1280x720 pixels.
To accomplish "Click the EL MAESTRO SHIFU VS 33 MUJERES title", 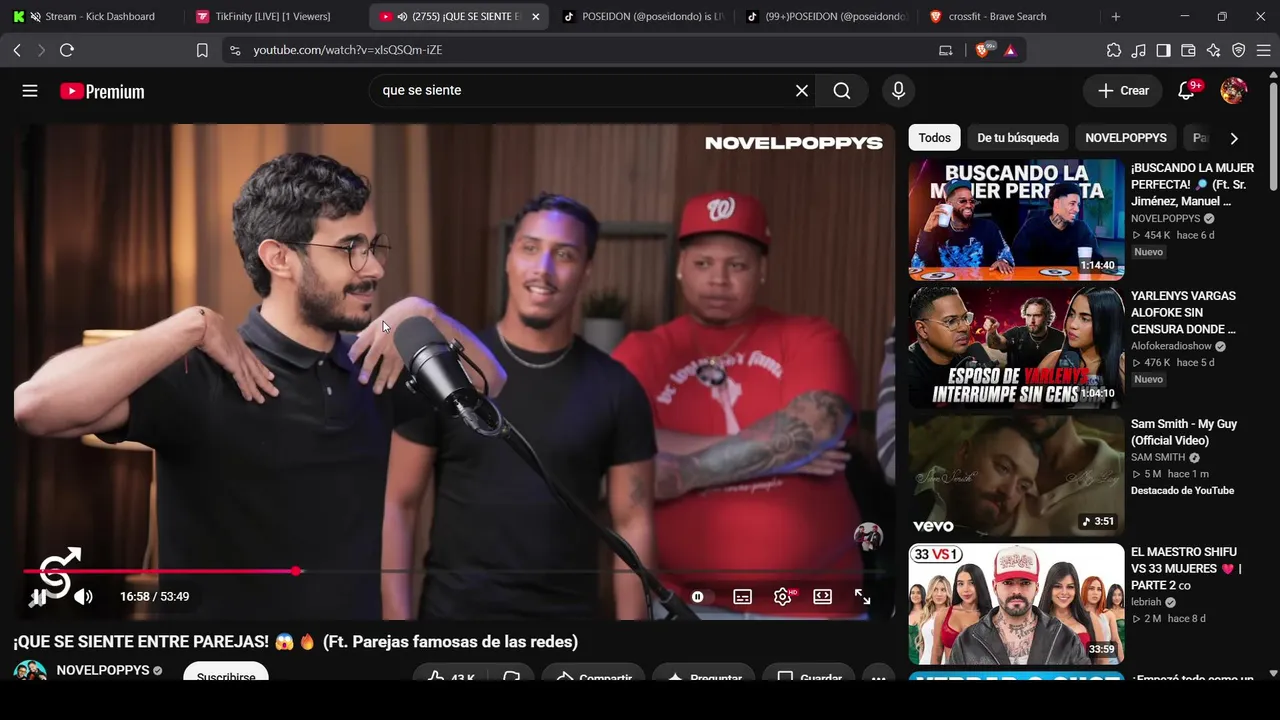I will pyautogui.click(x=1186, y=568).
